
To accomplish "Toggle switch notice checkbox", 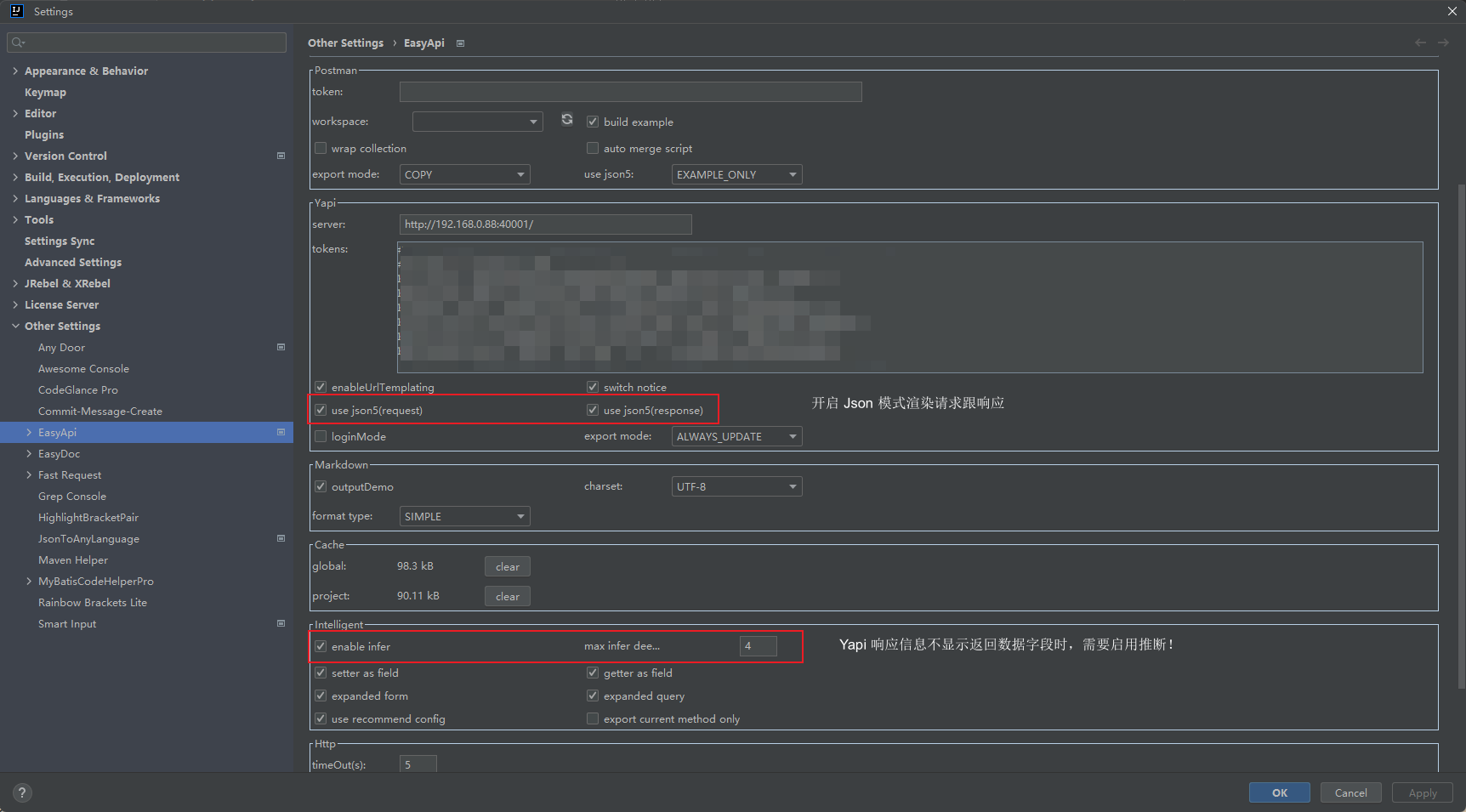I will 593,387.
